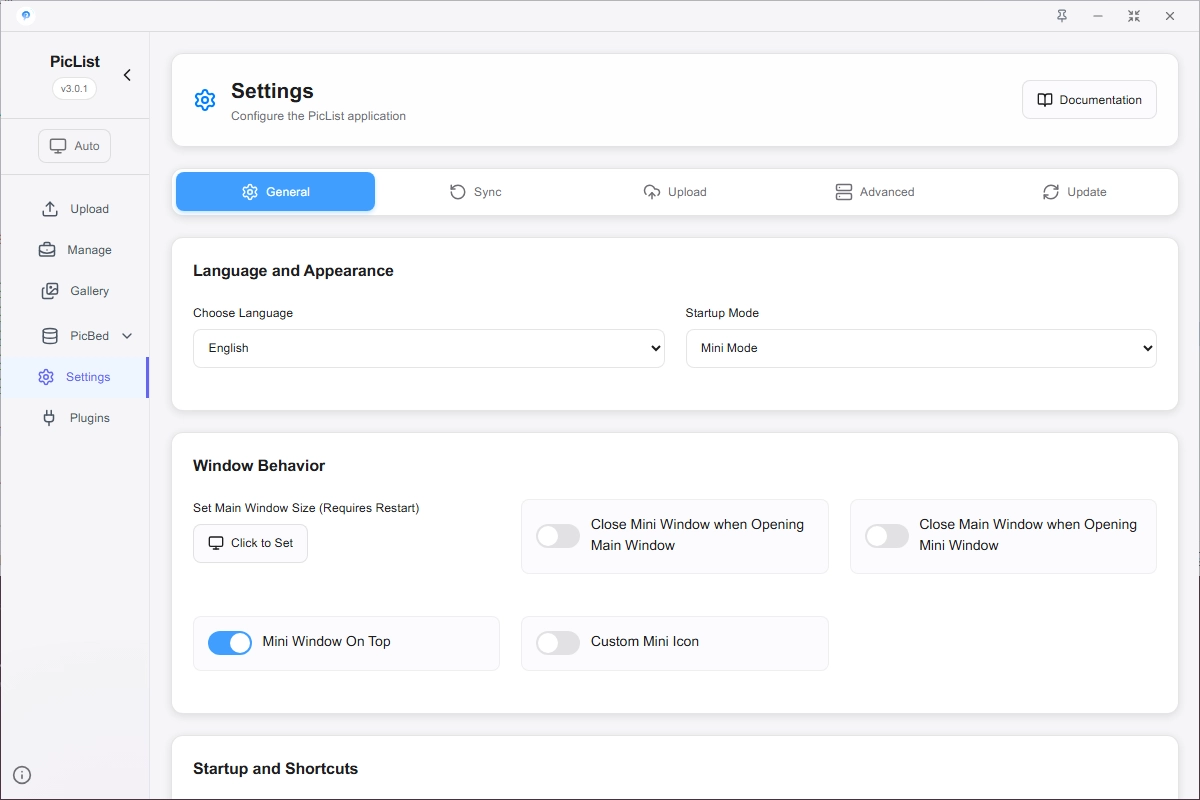Click the monitor icon in Click to Set
Viewport: 1200px width, 800px height.
(216, 543)
